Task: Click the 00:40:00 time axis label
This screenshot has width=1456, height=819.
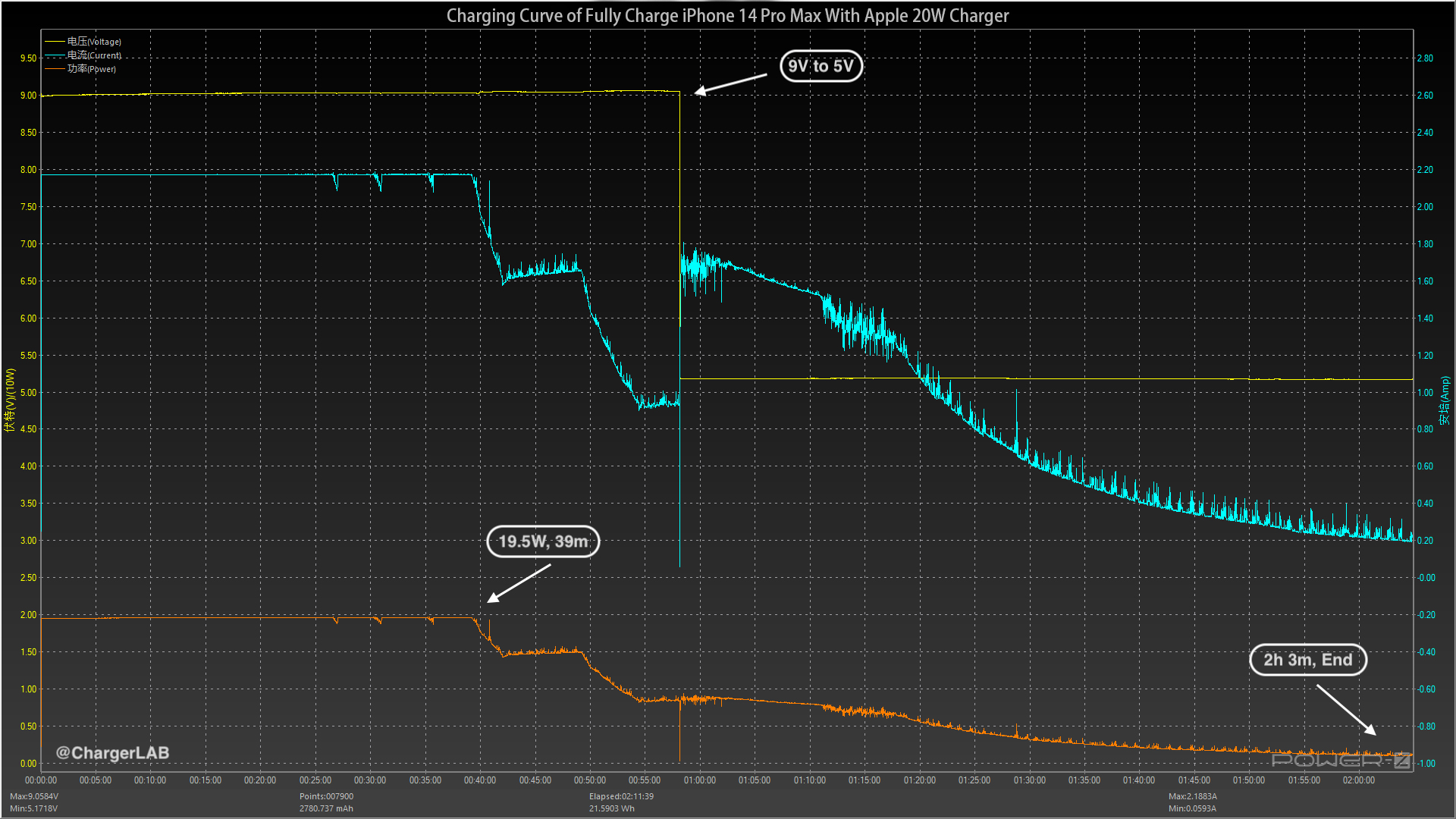Action: [479, 780]
